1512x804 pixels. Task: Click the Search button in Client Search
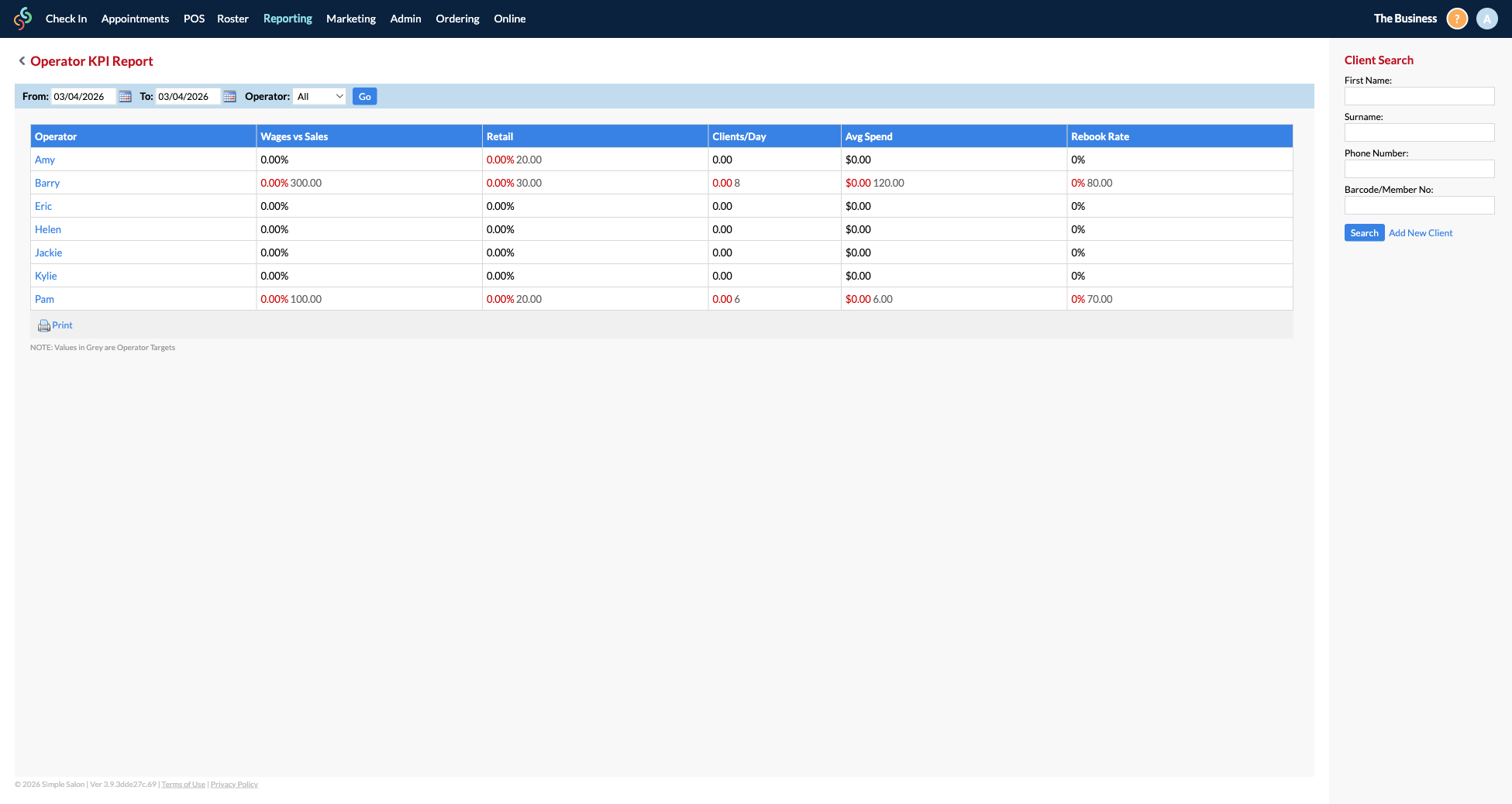[1364, 232]
